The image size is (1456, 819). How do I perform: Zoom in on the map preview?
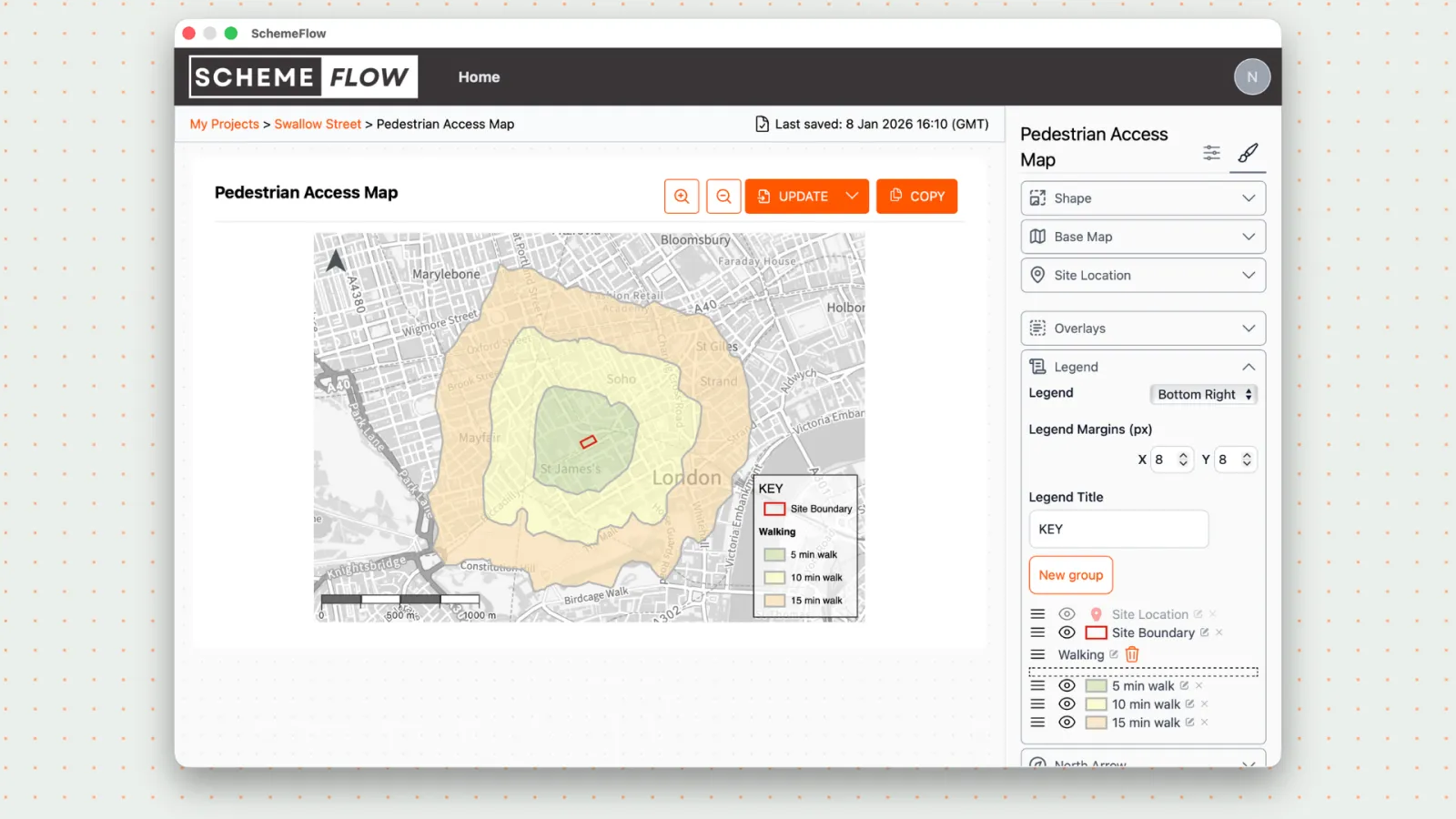tap(682, 197)
